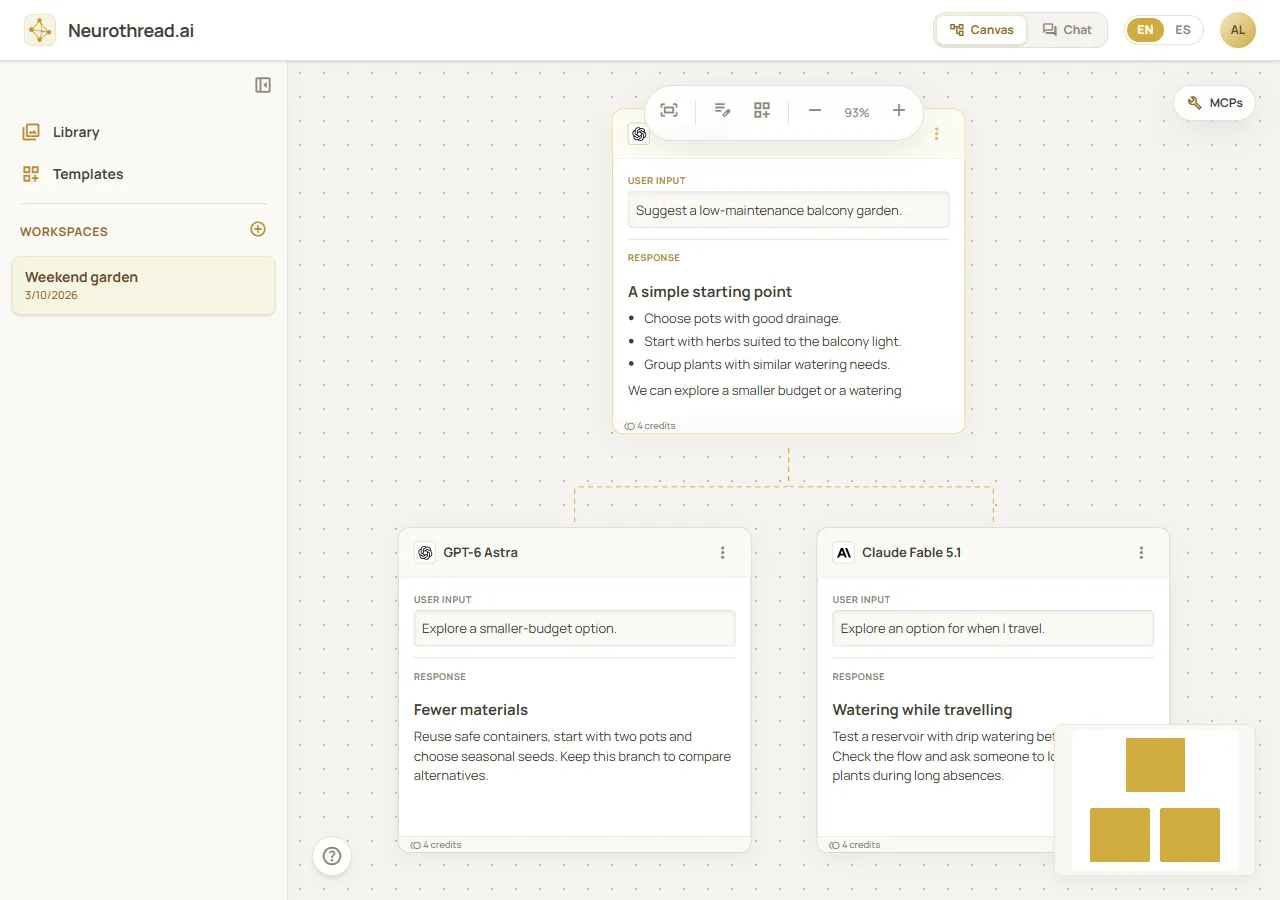
Task: Click the edit notes toolbar icon
Action: [x=722, y=111]
